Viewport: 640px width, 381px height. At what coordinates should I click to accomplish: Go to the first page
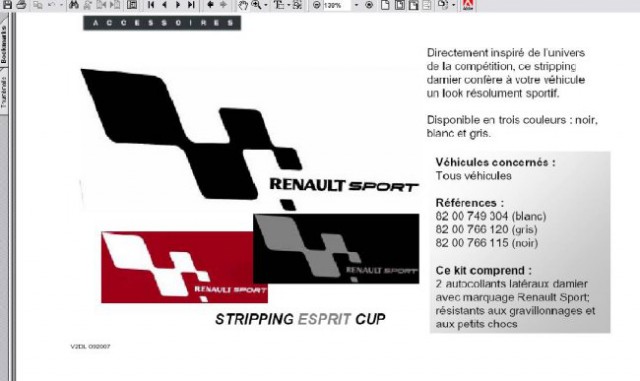click(151, 5)
